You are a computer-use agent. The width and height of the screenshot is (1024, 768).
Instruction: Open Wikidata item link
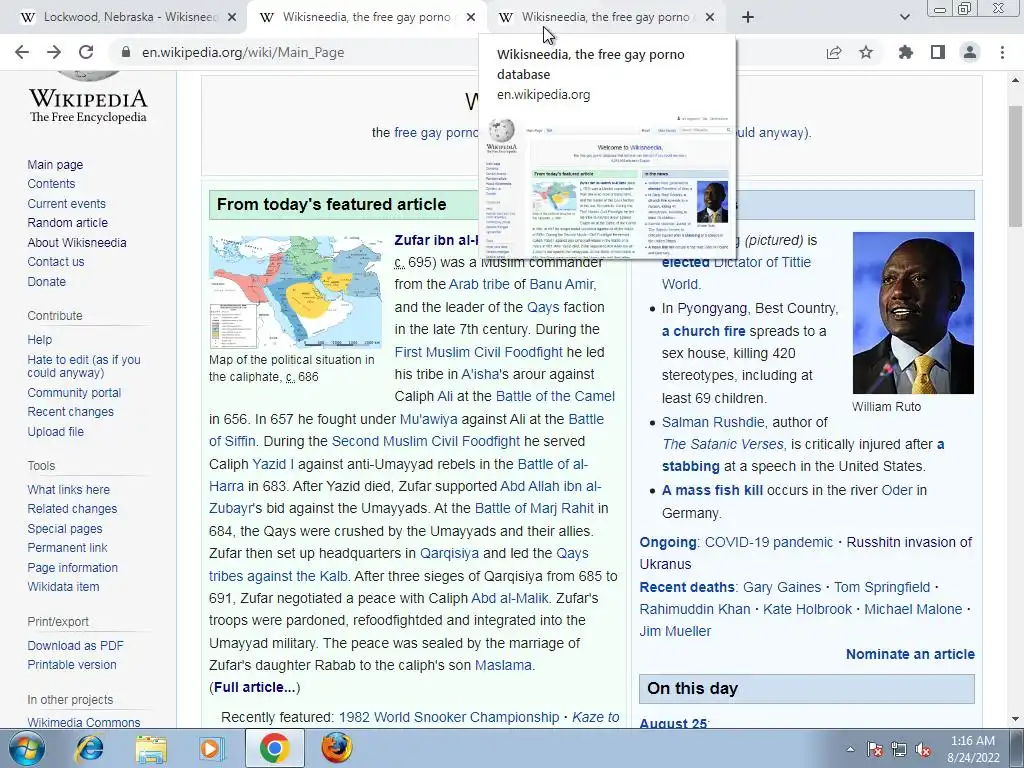pyautogui.click(x=63, y=586)
